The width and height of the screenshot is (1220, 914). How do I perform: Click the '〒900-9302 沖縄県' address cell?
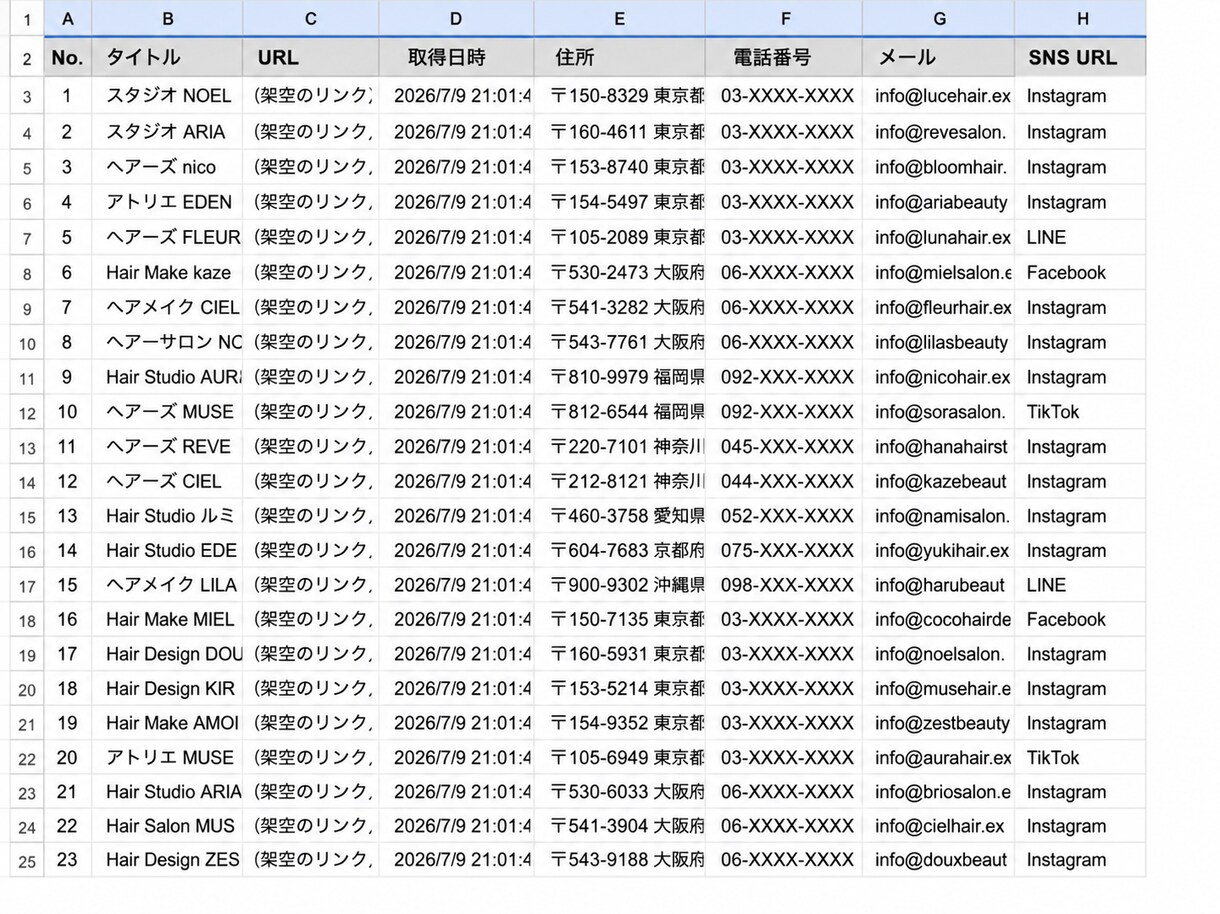(x=620, y=585)
